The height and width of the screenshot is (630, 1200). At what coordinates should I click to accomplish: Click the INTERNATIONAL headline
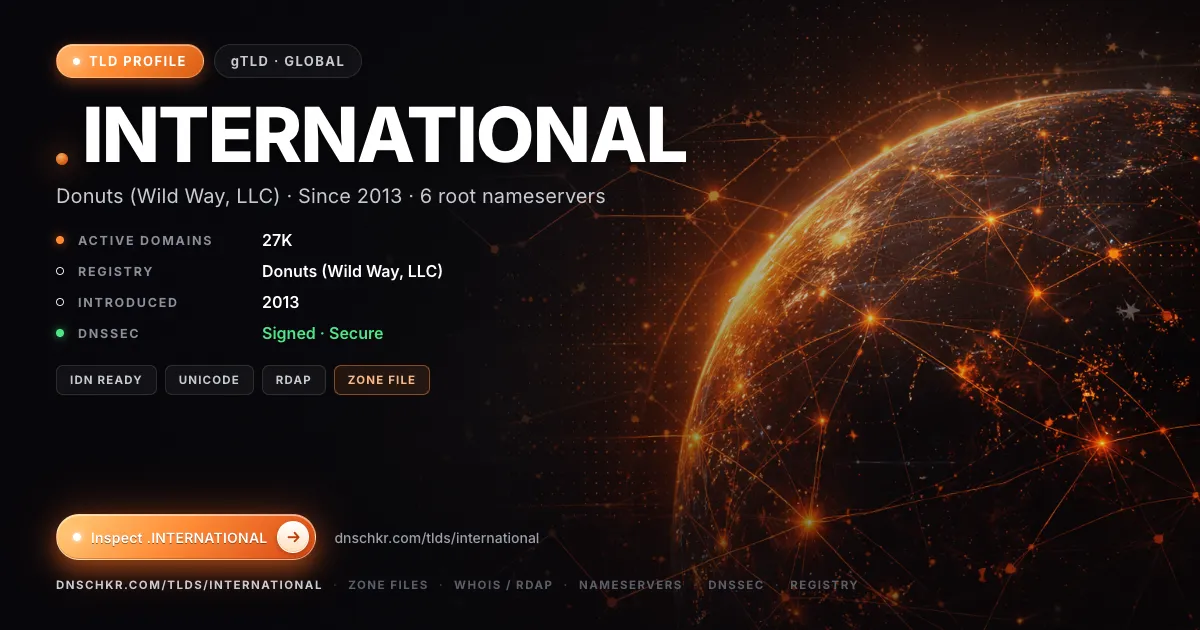point(384,134)
